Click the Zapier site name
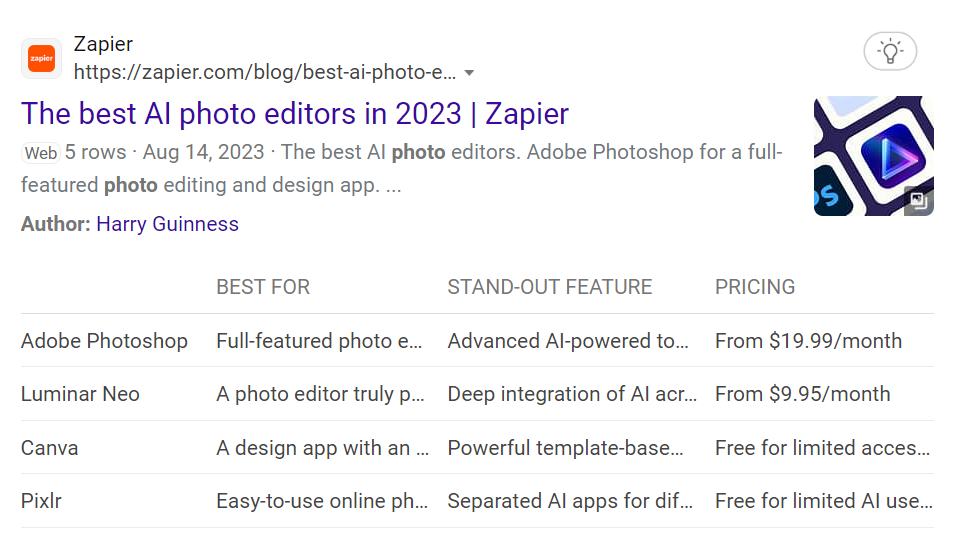Image resolution: width=973 pixels, height=539 pixels. tap(103, 44)
